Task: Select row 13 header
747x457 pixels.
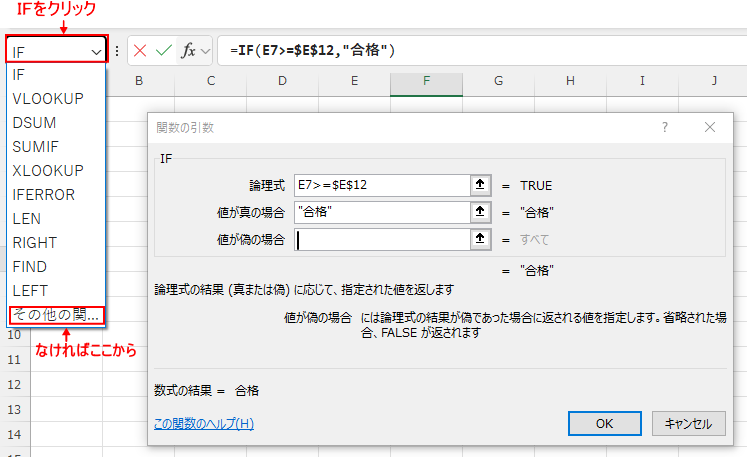Action: (15, 410)
